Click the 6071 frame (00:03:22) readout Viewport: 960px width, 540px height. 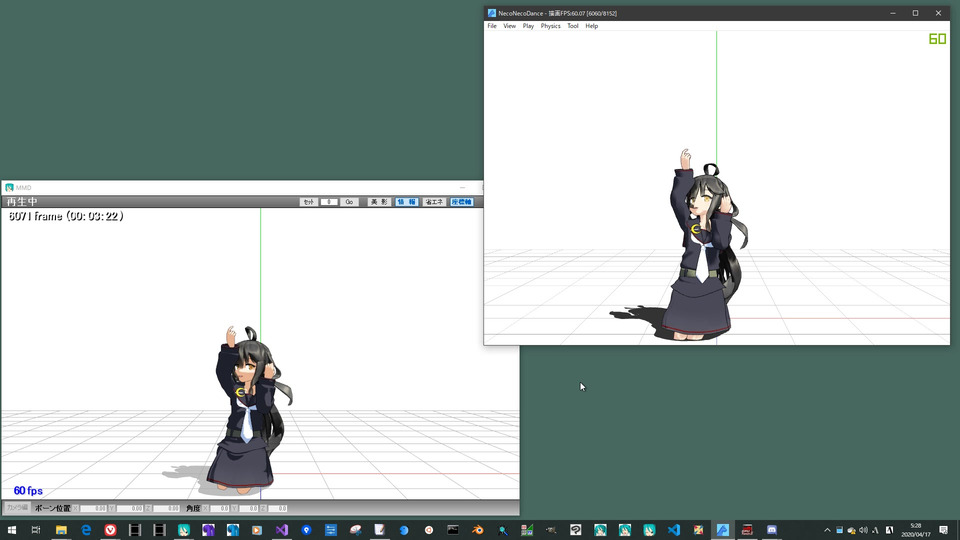pyautogui.click(x=66, y=216)
